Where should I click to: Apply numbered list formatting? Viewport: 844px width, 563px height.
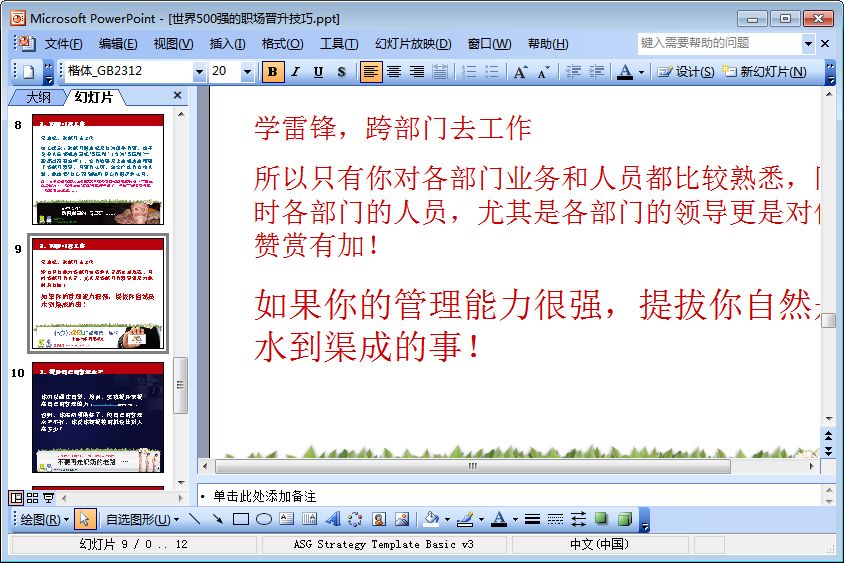pos(469,72)
